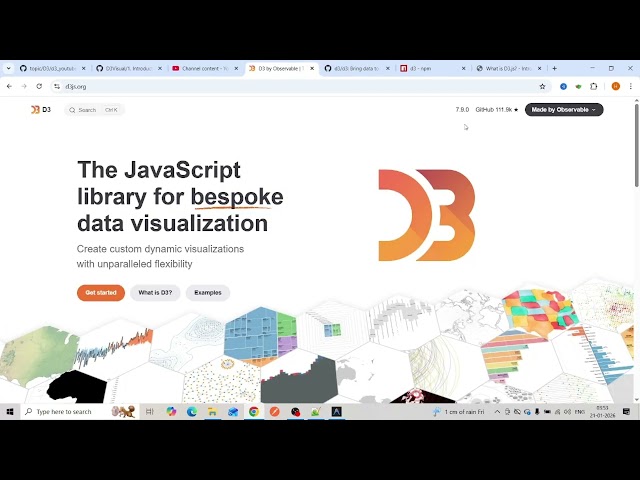
Task: Expand the tab search dropdown arrow
Action: point(9,68)
